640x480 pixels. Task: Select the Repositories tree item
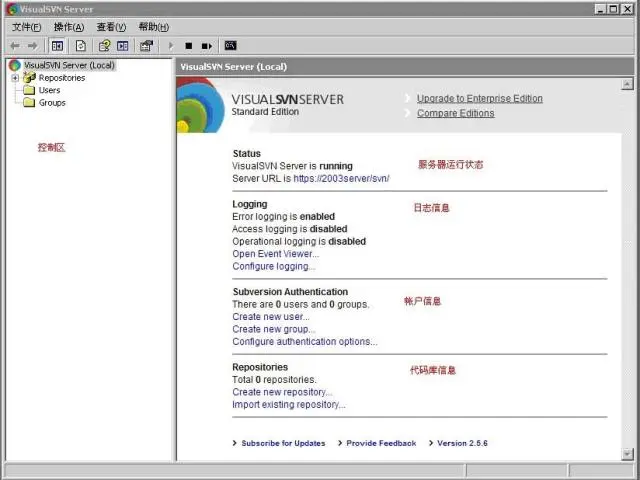point(62,78)
